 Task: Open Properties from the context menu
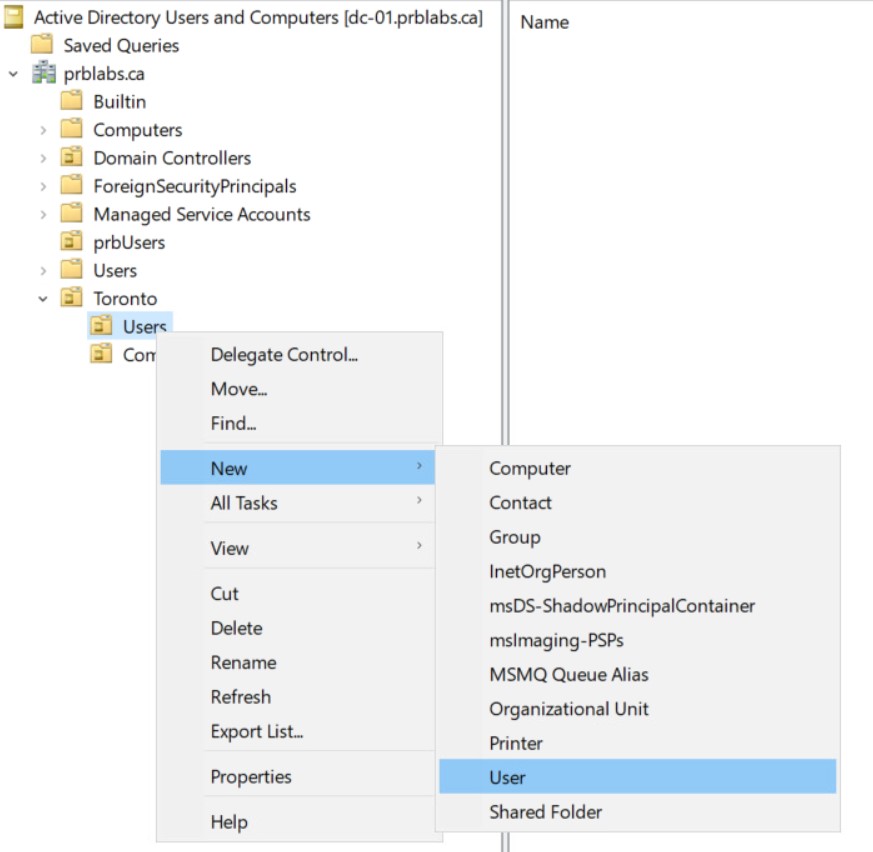click(x=251, y=777)
